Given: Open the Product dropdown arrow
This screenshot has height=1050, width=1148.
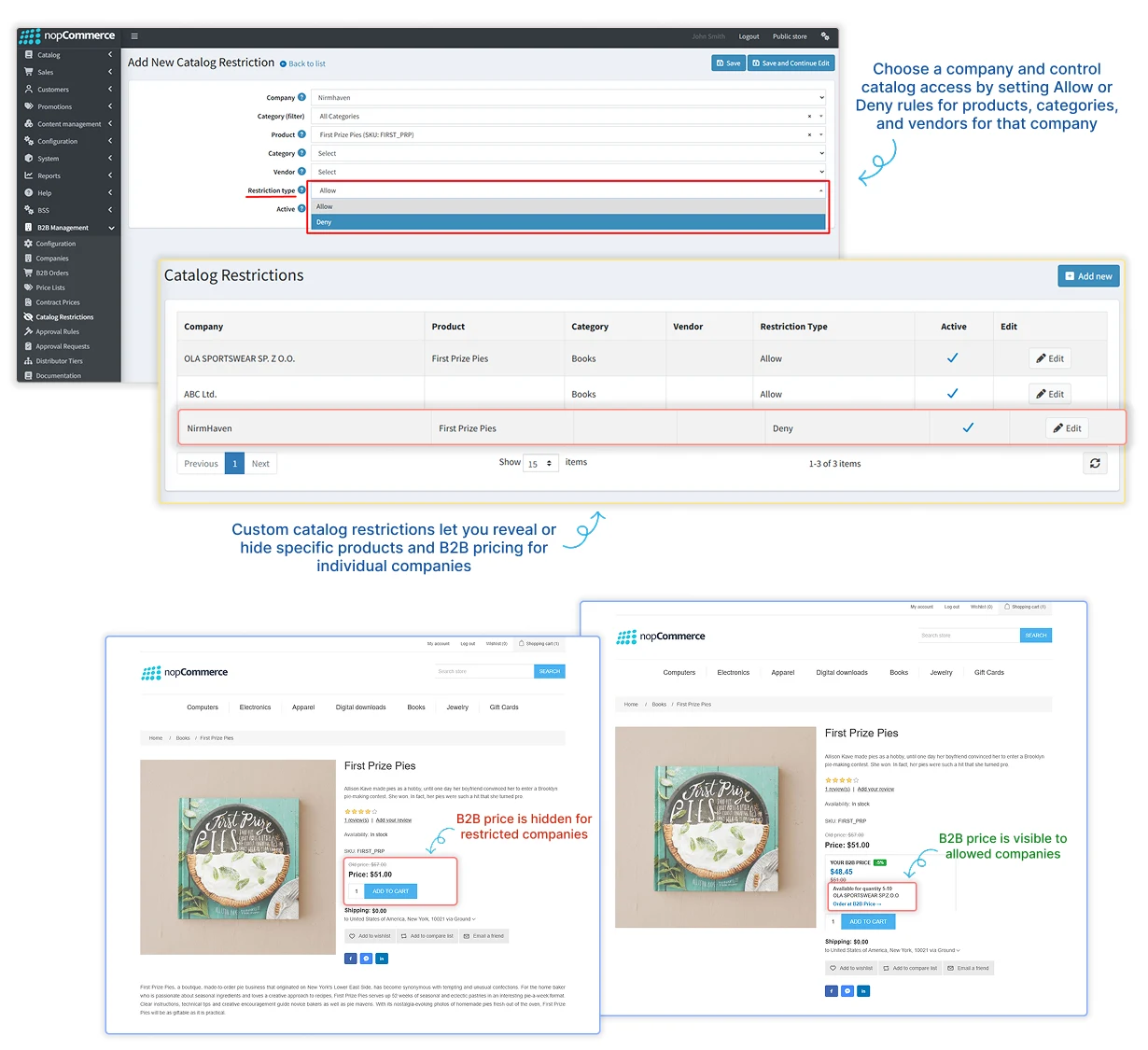Looking at the screenshot, I should (x=821, y=135).
